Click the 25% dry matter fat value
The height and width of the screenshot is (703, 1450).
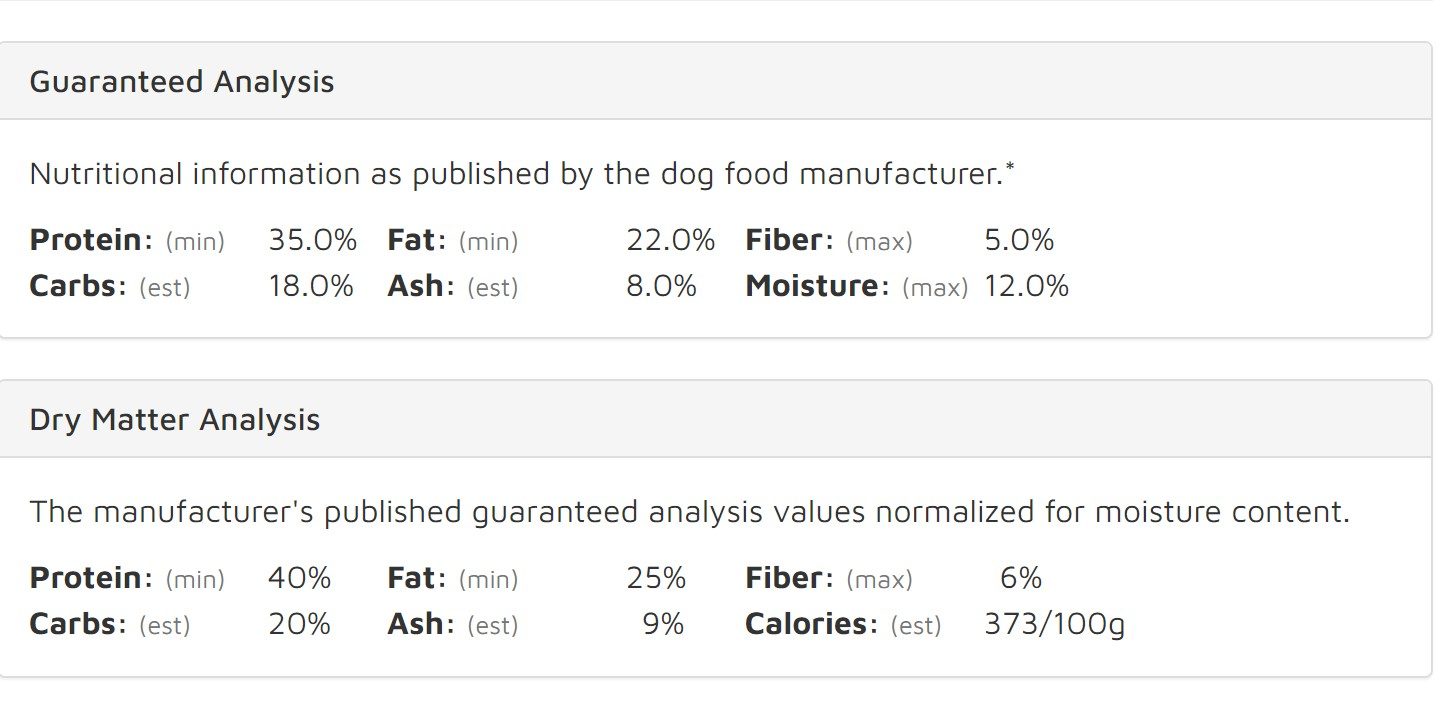click(656, 579)
